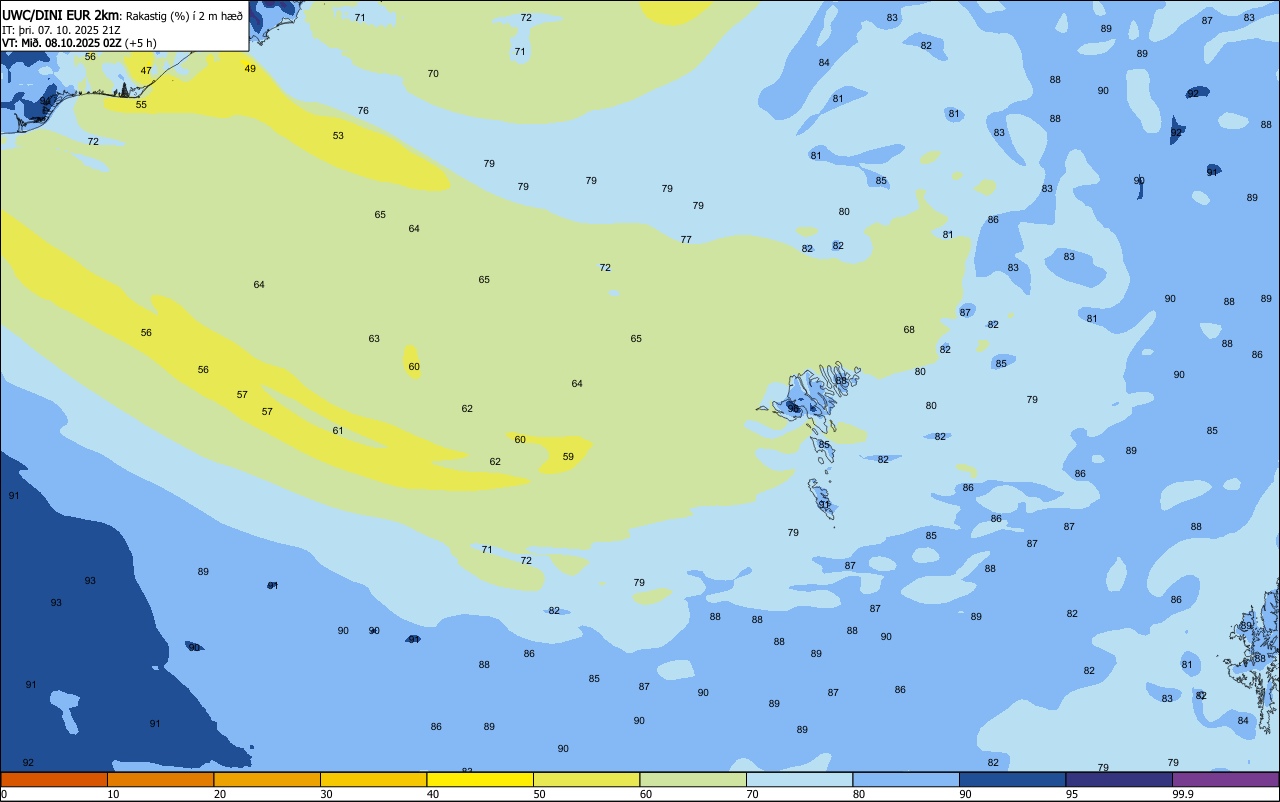Viewport: 1280px width, 802px height.
Task: Click the 80–90 medium blue legend swatch
Action: (906, 779)
